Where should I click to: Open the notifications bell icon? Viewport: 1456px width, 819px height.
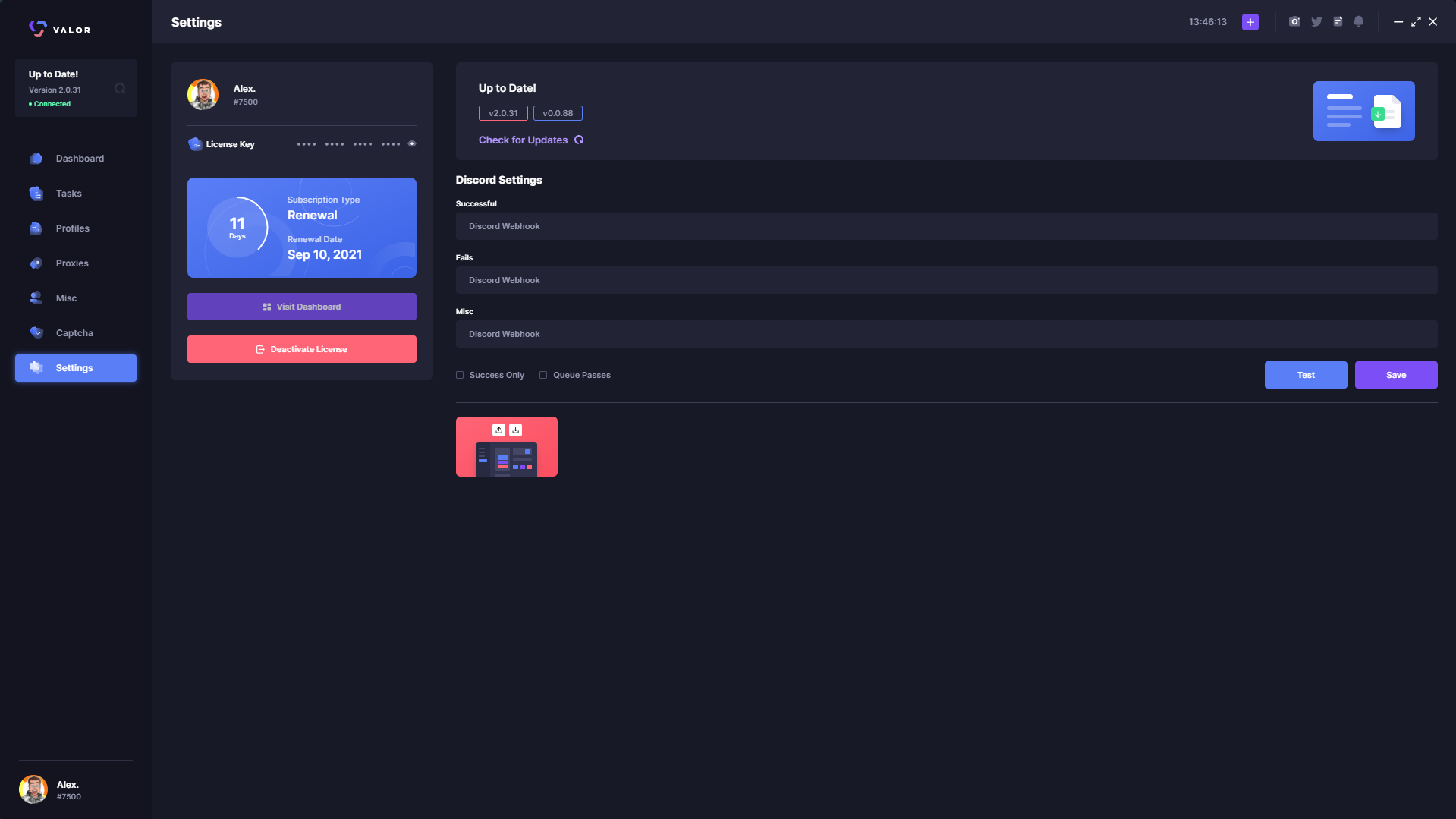[x=1359, y=22]
